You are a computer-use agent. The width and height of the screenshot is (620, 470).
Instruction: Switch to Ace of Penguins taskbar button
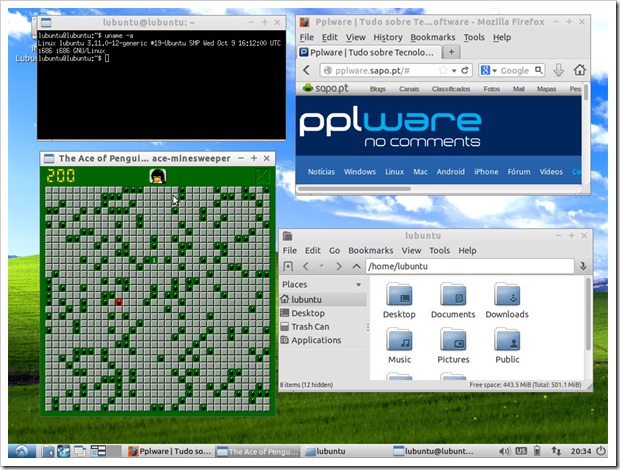tap(258, 451)
